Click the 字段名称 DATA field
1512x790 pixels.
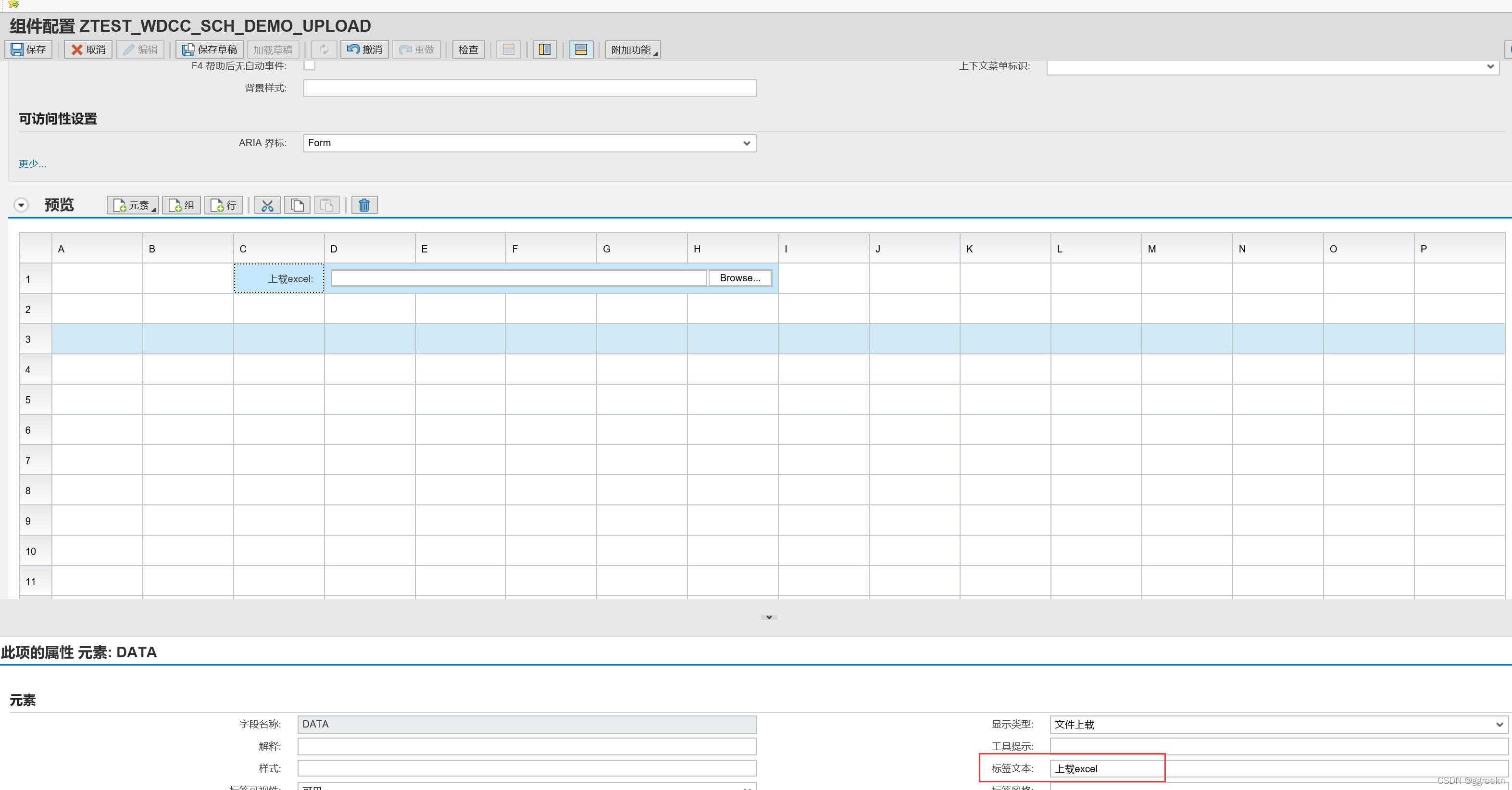(x=526, y=724)
